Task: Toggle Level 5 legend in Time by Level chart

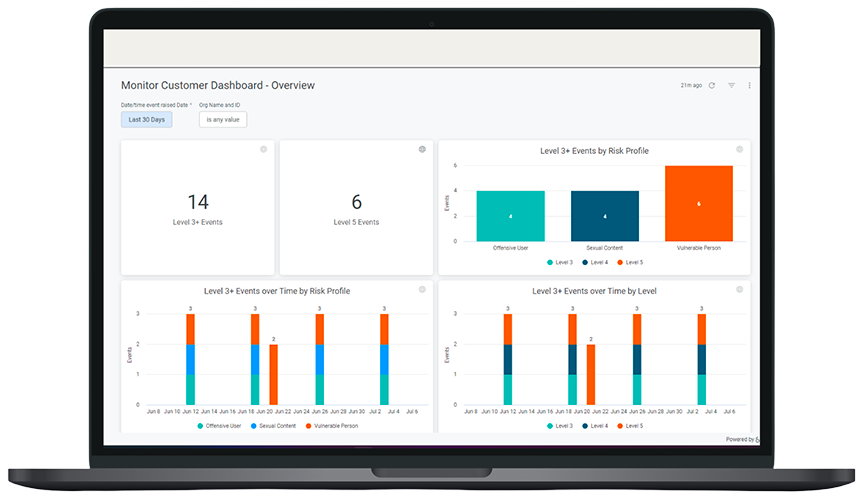Action: 629,426
